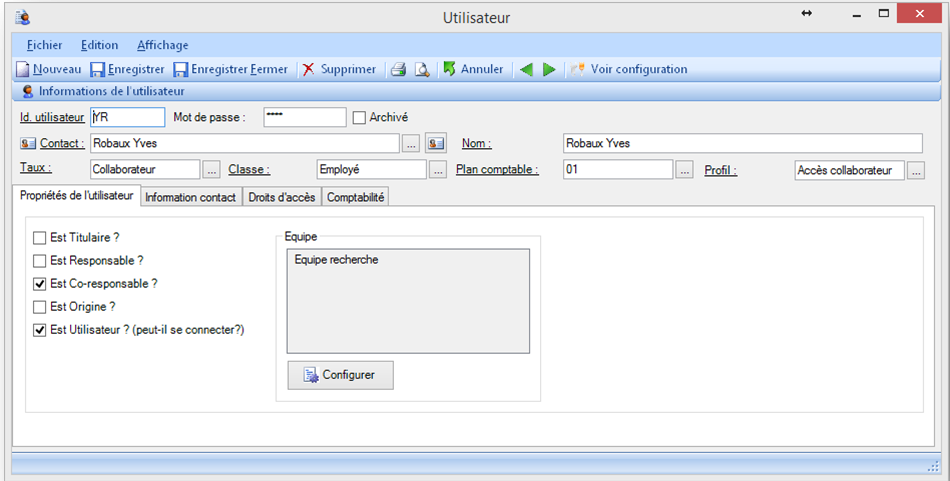Screen dimensions: 950x481
Task: Switch to the Droits d'accès tab
Action: coord(282,197)
